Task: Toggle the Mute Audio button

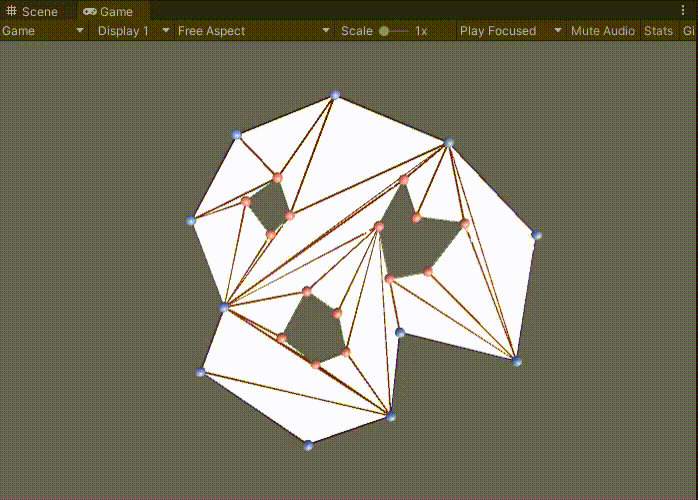Action: pyautogui.click(x=603, y=31)
